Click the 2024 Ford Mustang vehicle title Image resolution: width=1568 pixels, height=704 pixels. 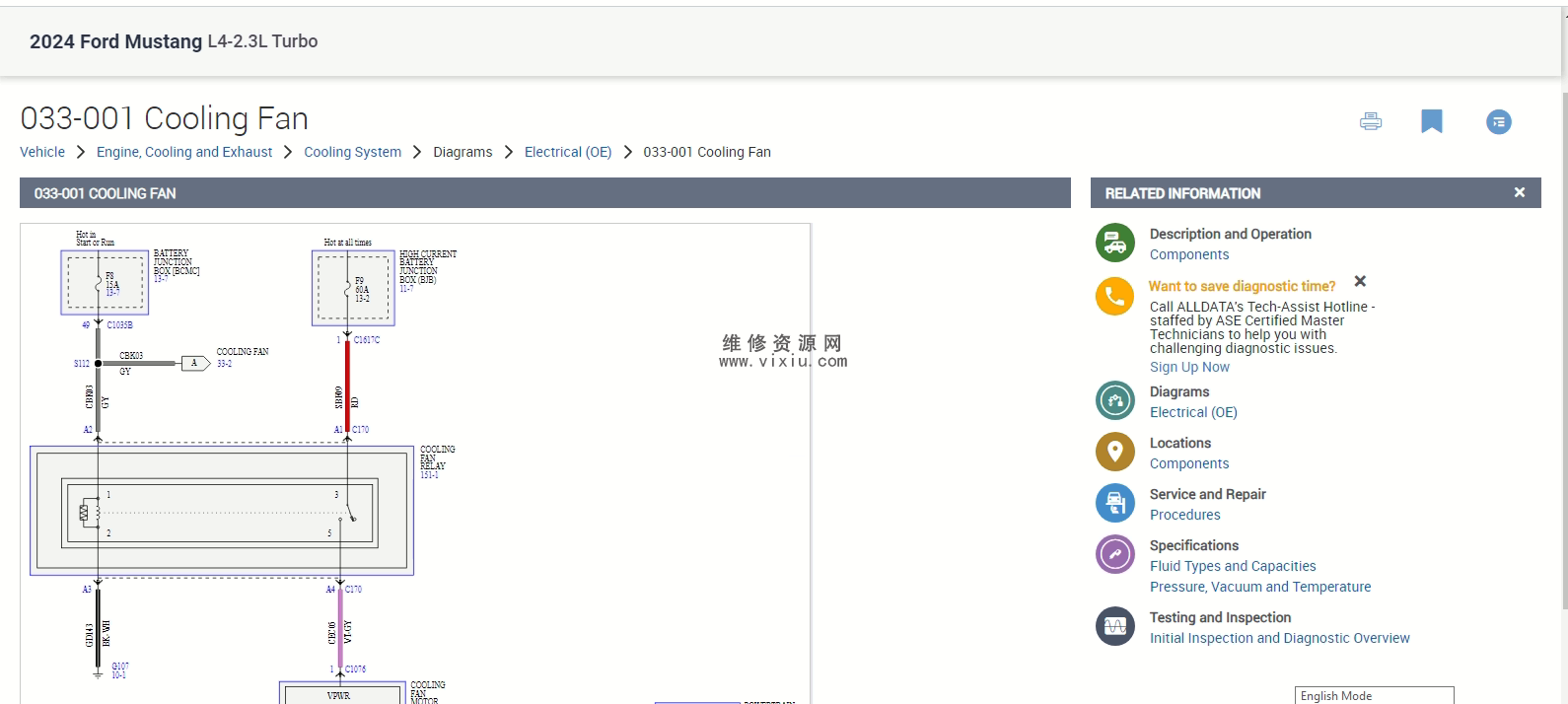(174, 41)
